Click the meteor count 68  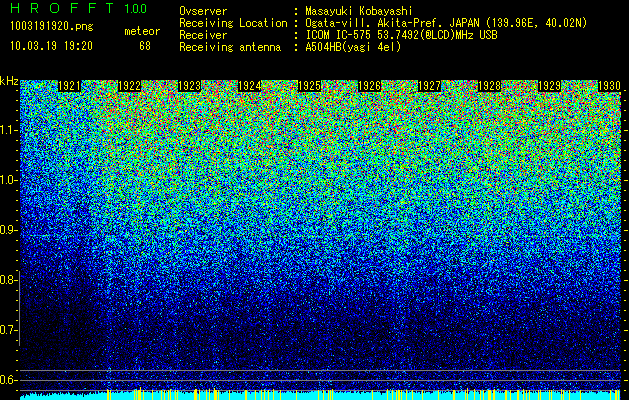[145, 46]
